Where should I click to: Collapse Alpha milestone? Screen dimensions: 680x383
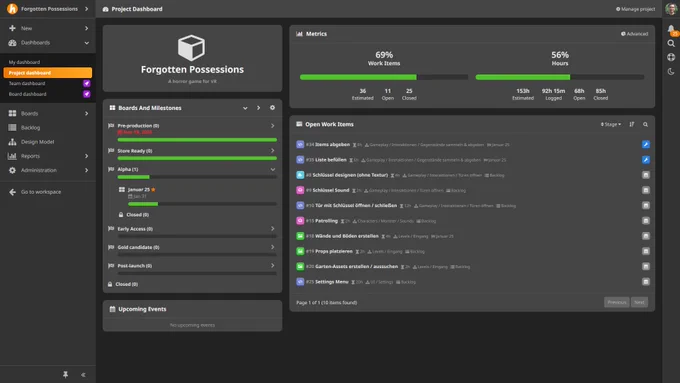click(272, 169)
